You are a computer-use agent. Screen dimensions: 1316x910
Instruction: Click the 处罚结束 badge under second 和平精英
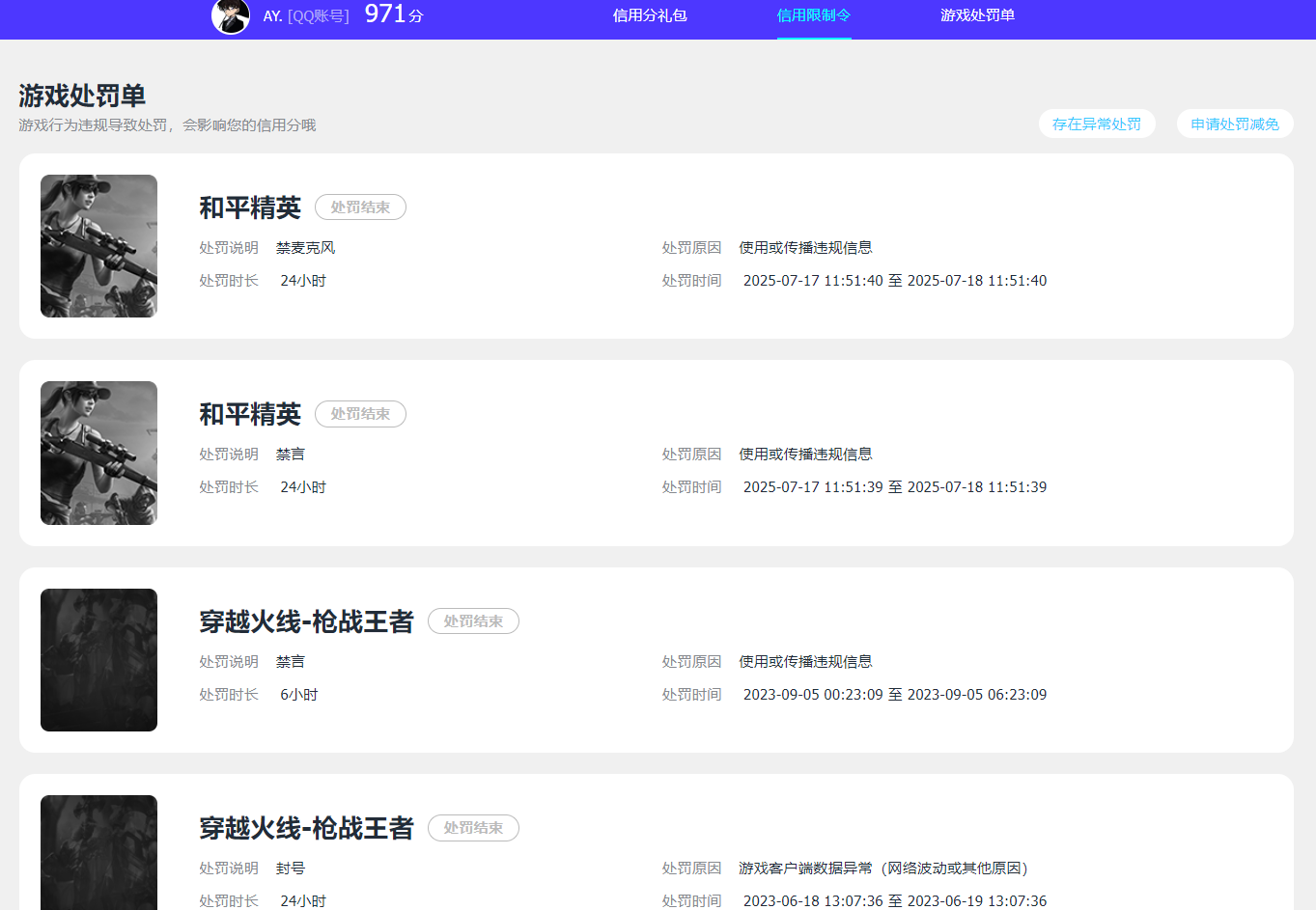coord(360,414)
